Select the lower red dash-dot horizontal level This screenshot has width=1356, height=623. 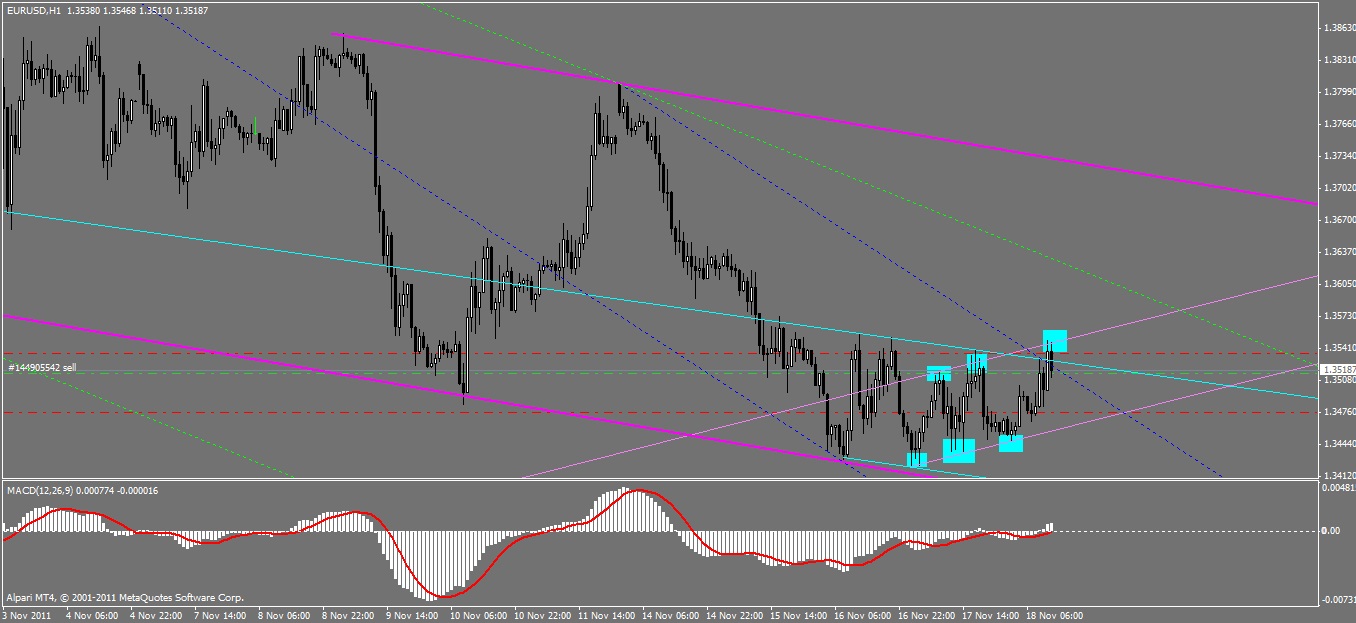click(657, 412)
